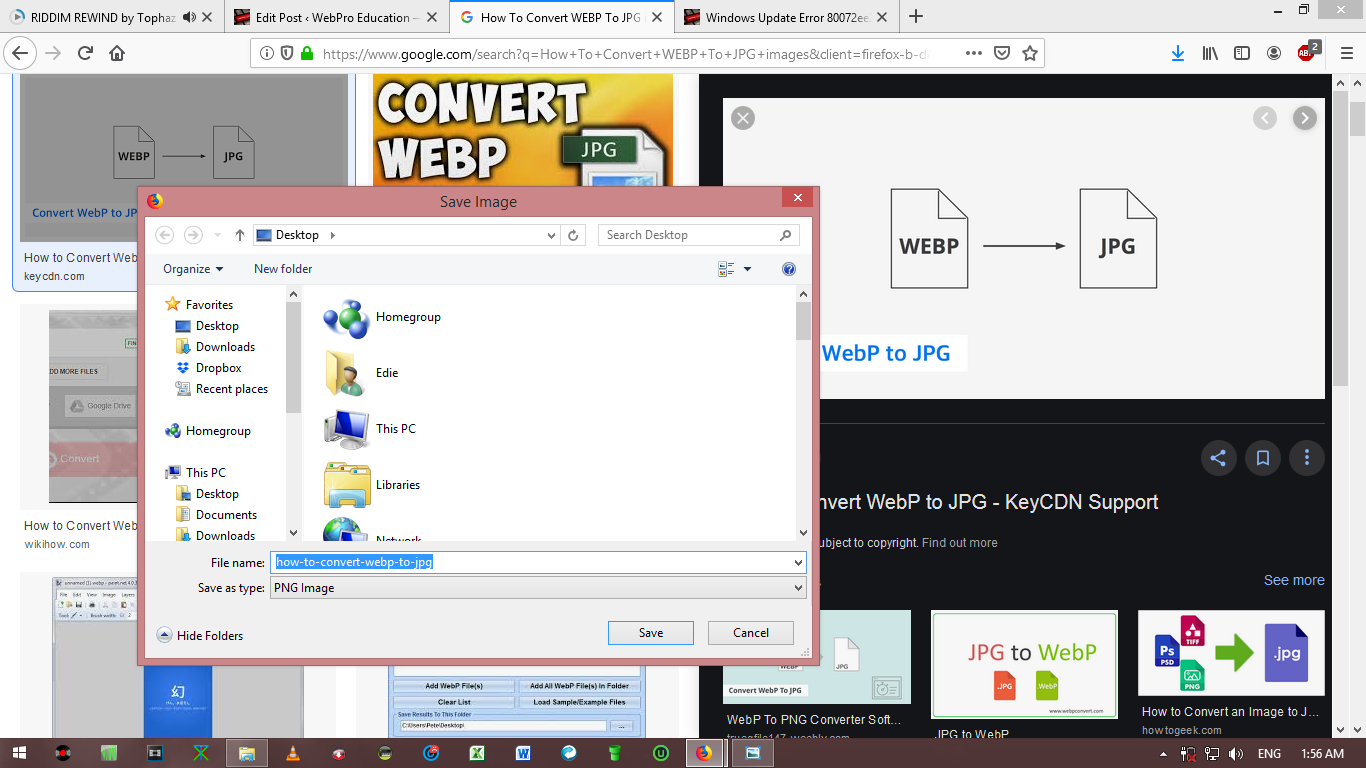Share the Google image result
The width and height of the screenshot is (1366, 768).
1218,458
